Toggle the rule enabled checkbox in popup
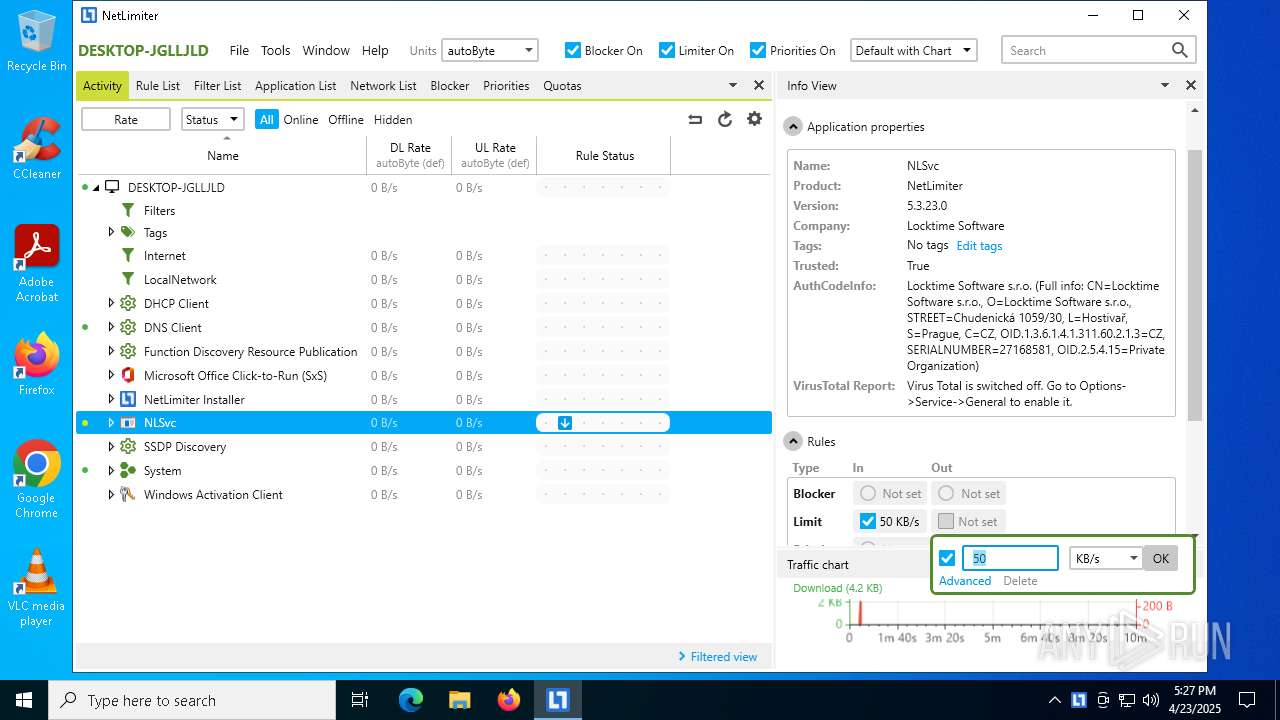This screenshot has height=720, width=1280. 947,558
